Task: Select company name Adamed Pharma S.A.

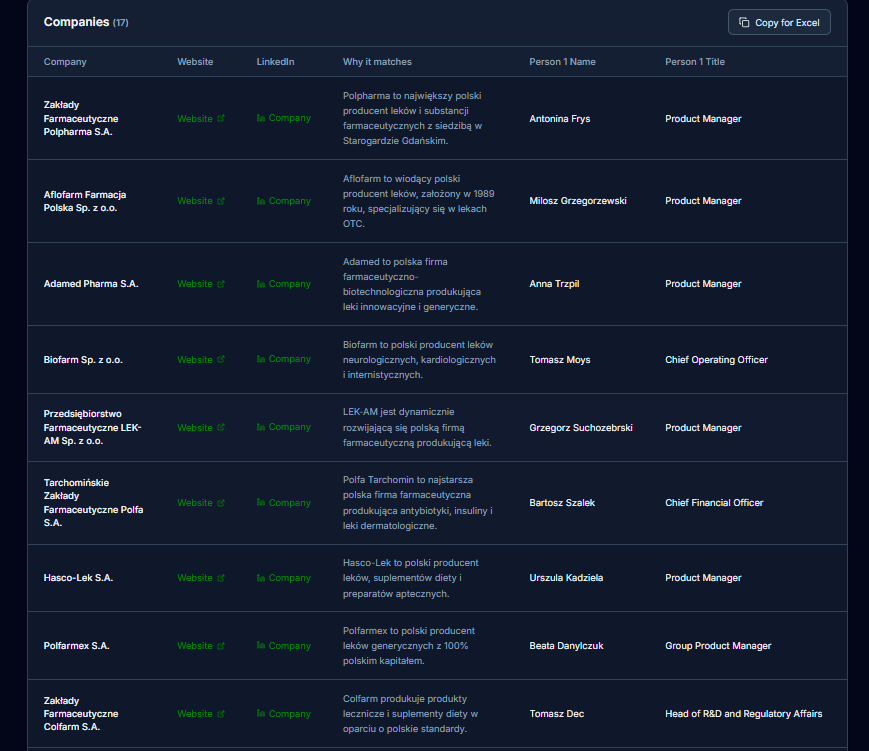Action: [91, 284]
